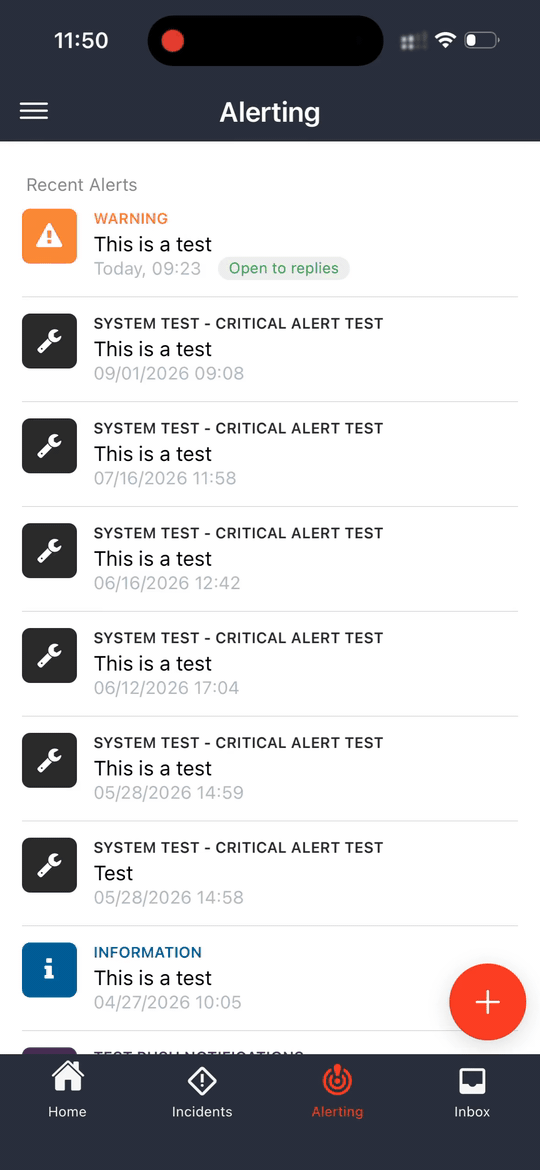The width and height of the screenshot is (540, 1170).
Task: Create a new alert with the plus button
Action: coord(488,1001)
